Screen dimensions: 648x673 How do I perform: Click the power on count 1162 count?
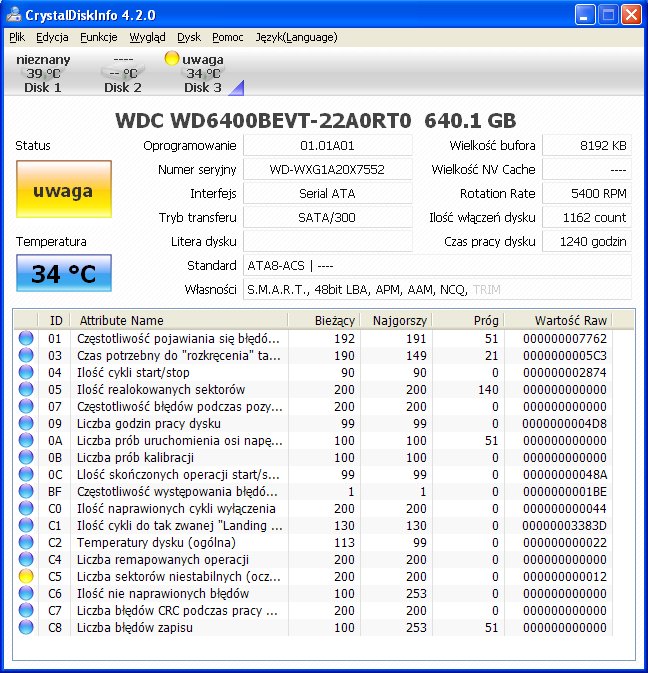click(587, 218)
